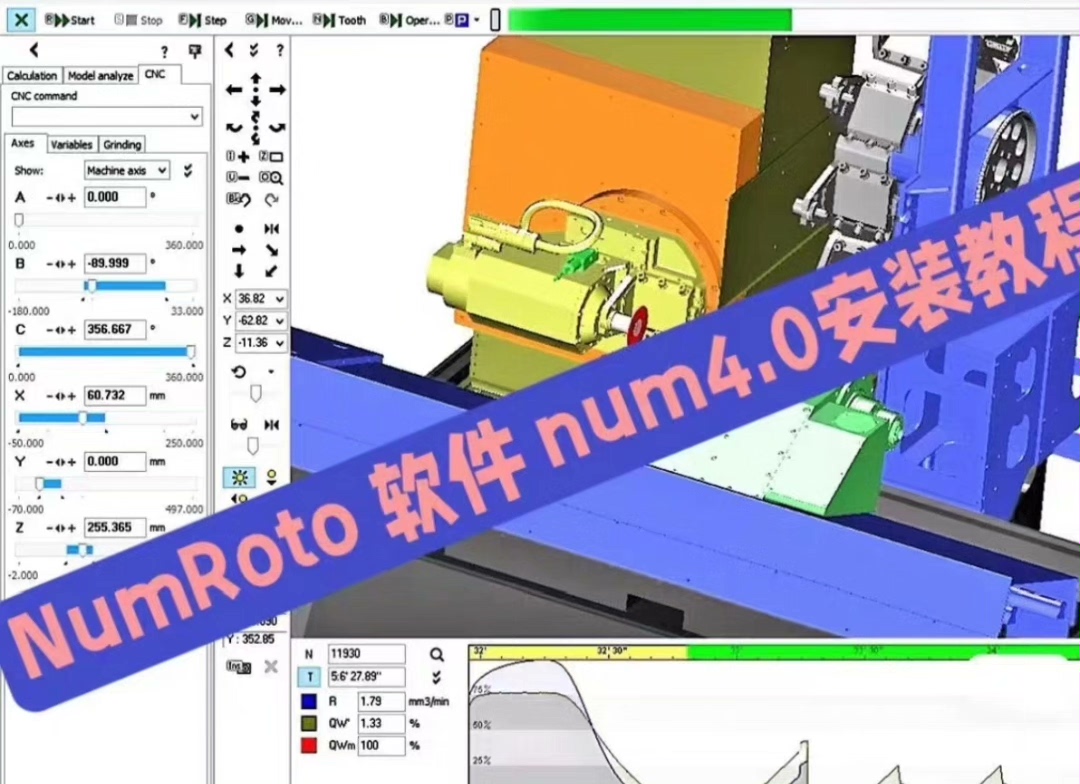Click the B axis slider handle
This screenshot has width=1080, height=784.
(90, 285)
